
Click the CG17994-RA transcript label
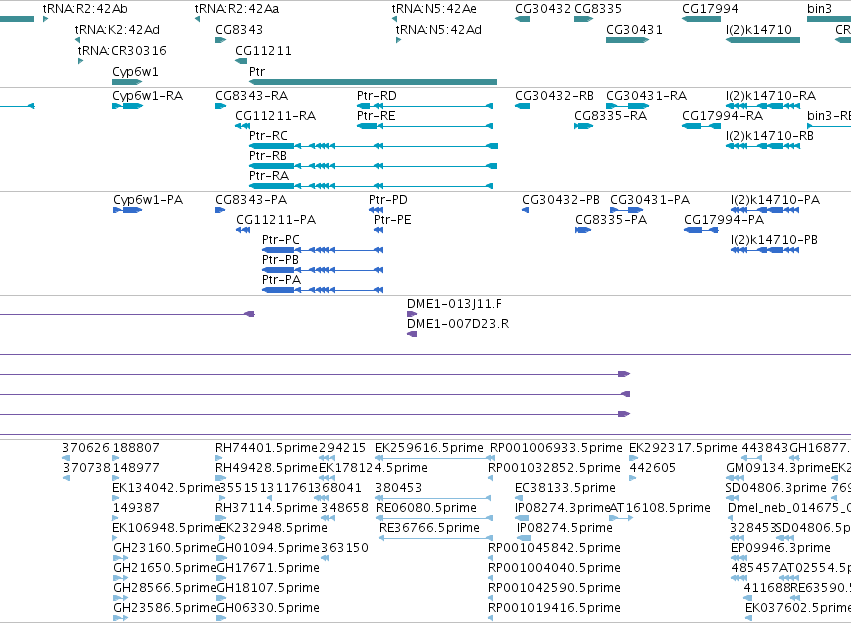(722, 116)
